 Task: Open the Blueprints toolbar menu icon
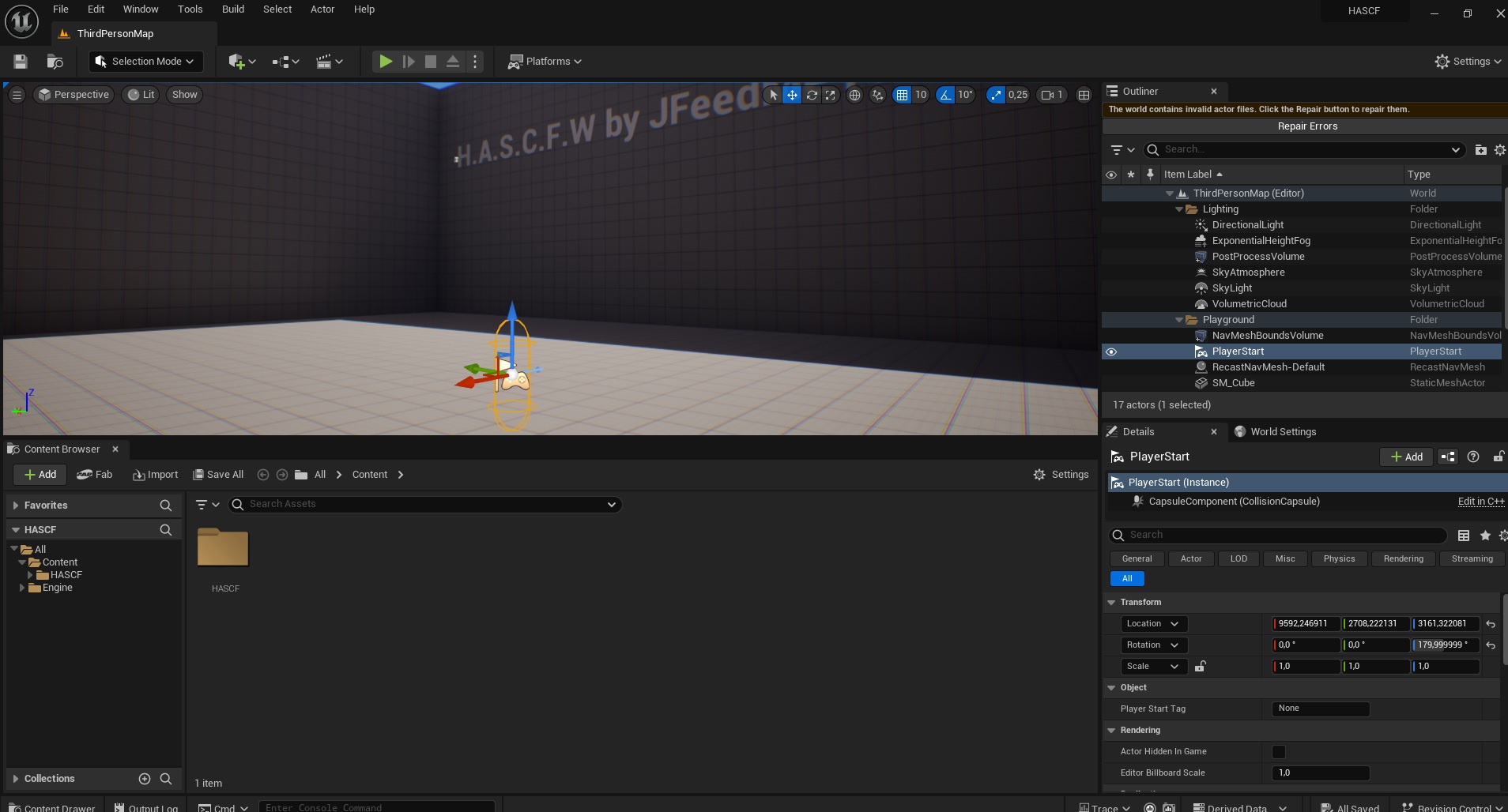[285, 62]
